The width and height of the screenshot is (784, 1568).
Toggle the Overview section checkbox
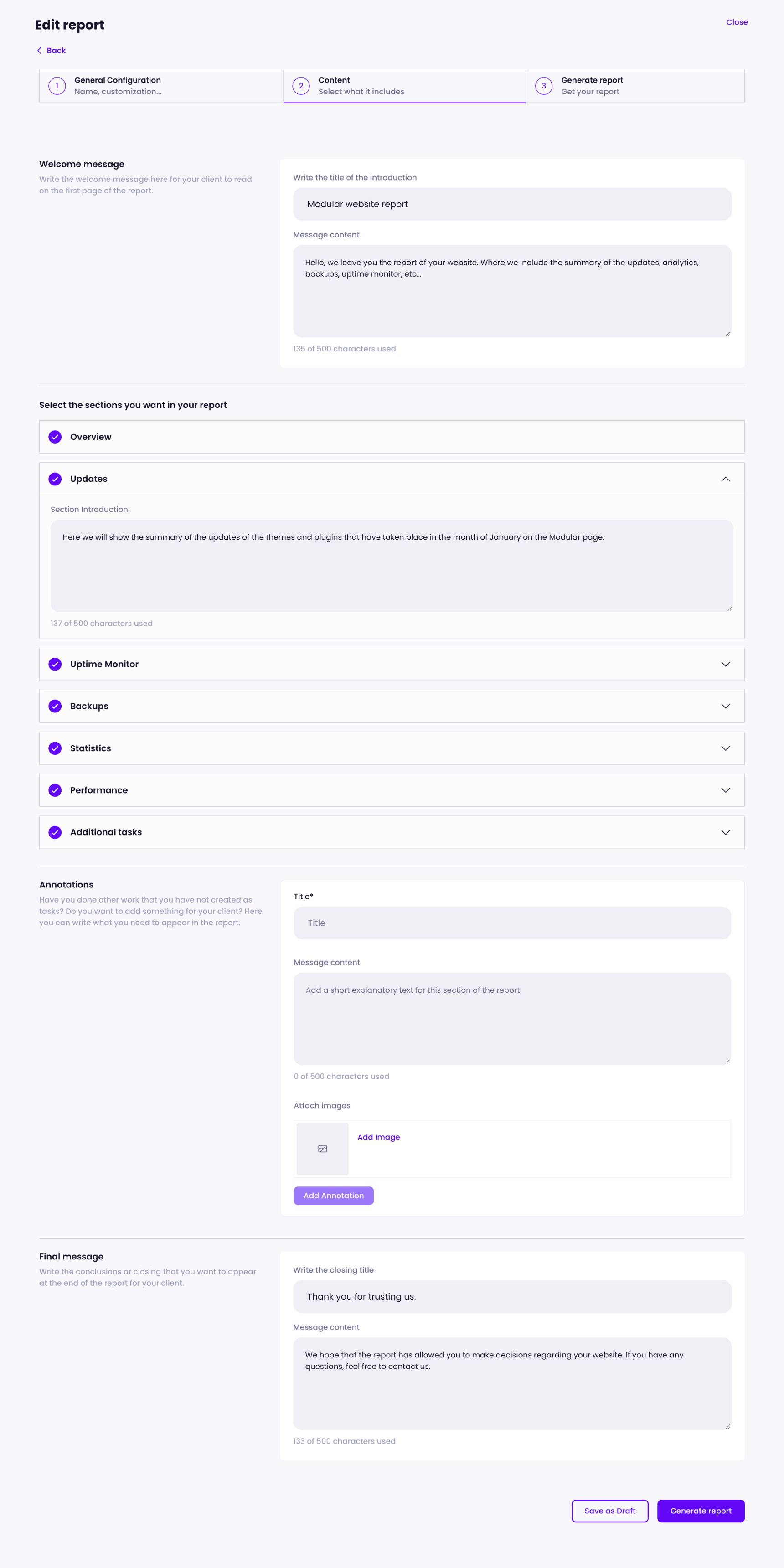[56, 436]
